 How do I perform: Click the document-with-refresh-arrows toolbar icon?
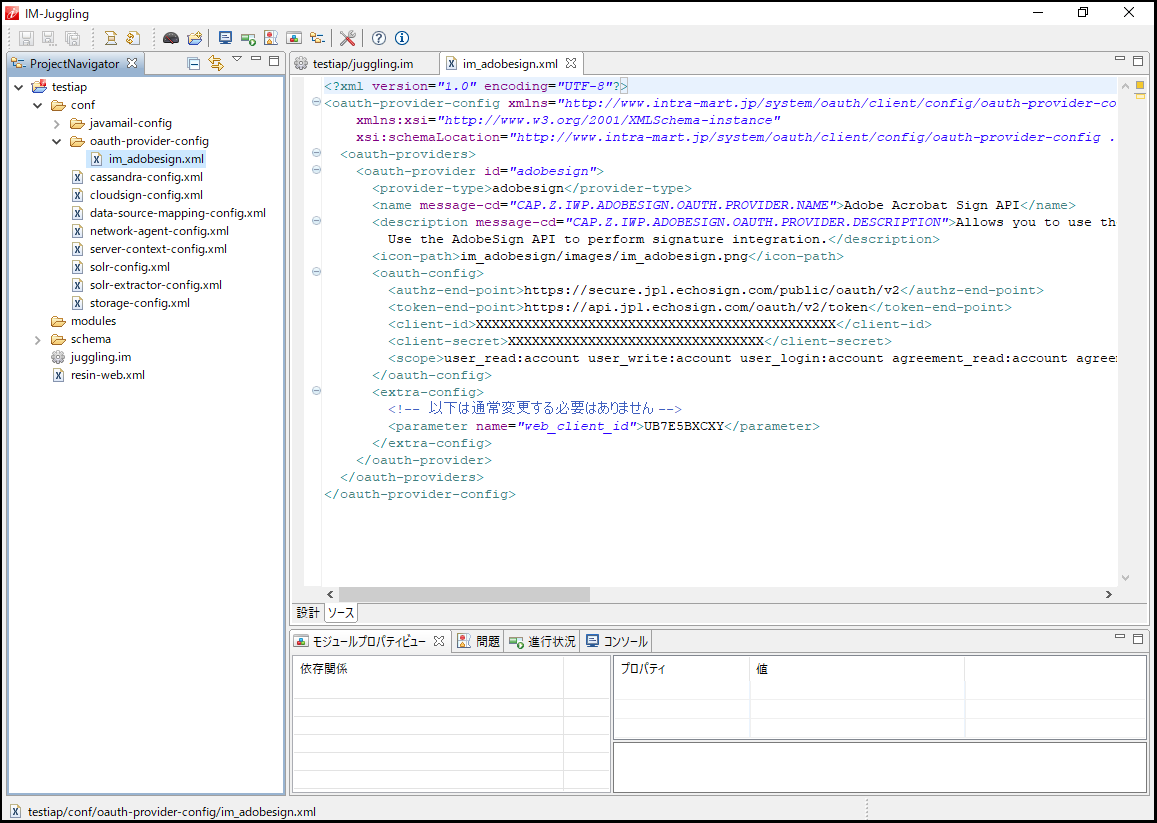coord(135,38)
